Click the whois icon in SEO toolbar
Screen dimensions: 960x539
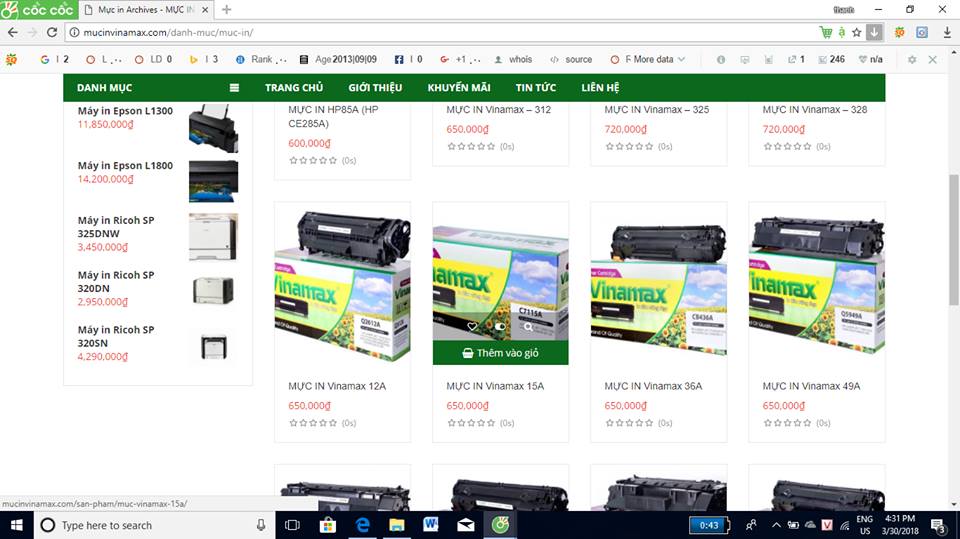point(514,60)
